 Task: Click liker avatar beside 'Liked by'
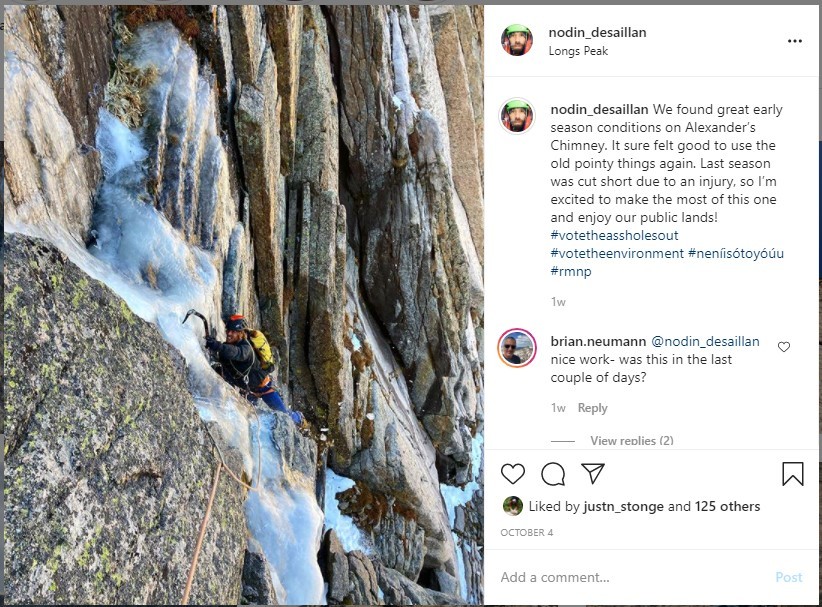[x=512, y=506]
